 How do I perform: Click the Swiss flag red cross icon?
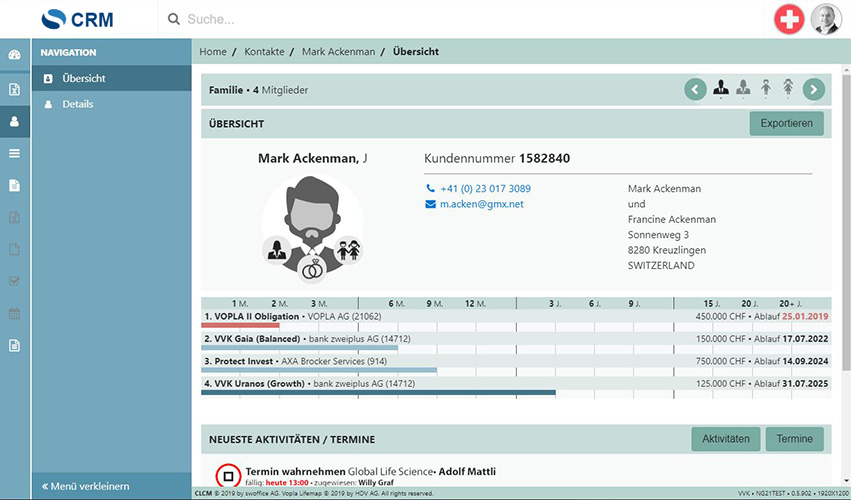coord(789,20)
